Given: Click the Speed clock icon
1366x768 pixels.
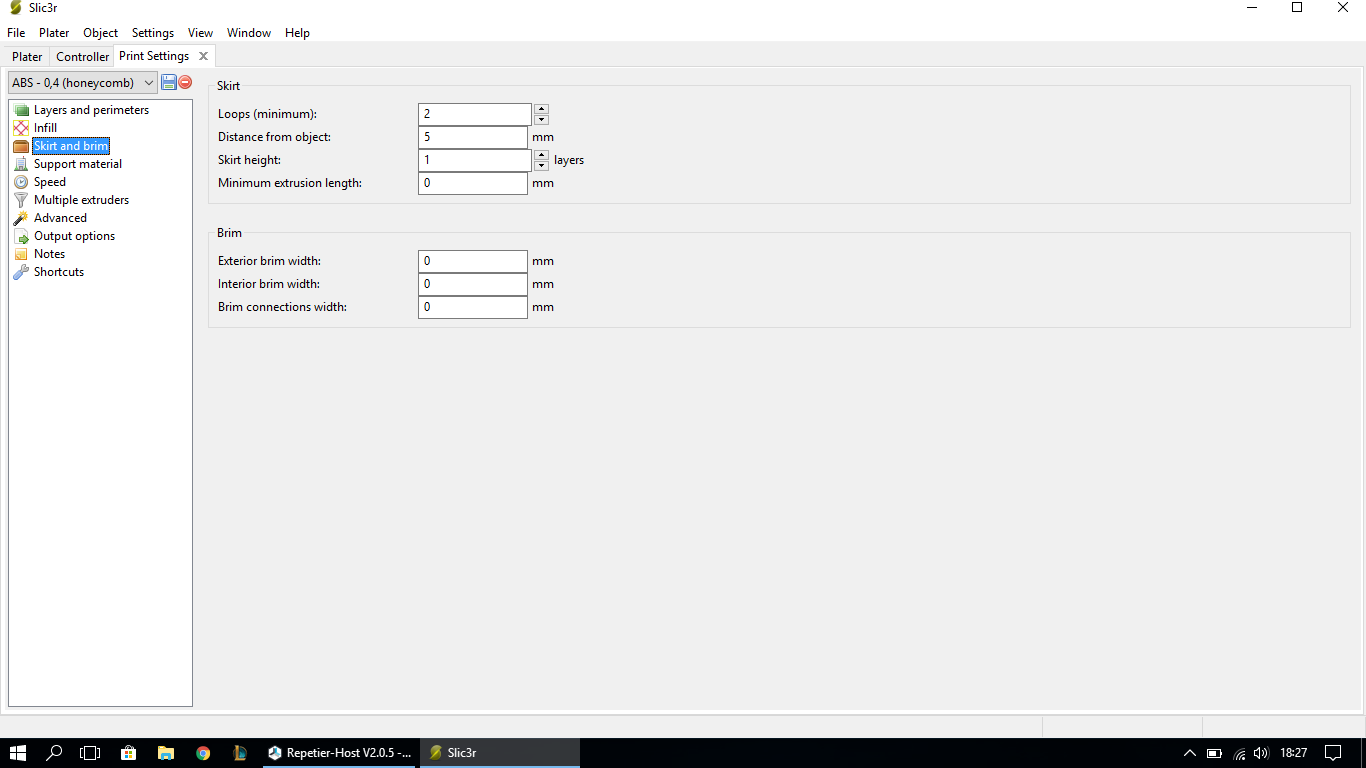Looking at the screenshot, I should pyautogui.click(x=21, y=182).
